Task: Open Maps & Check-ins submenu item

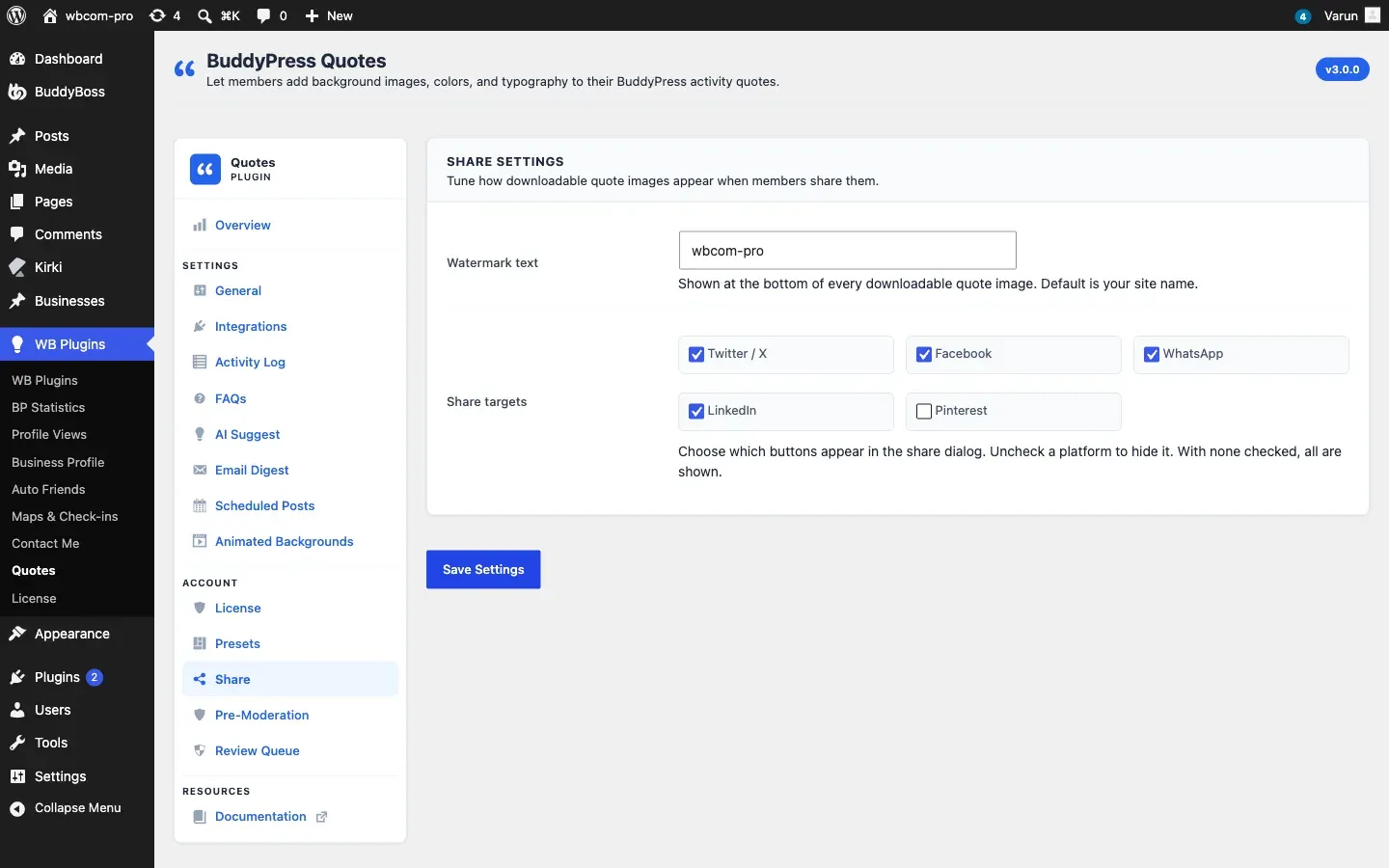Action: click(65, 516)
